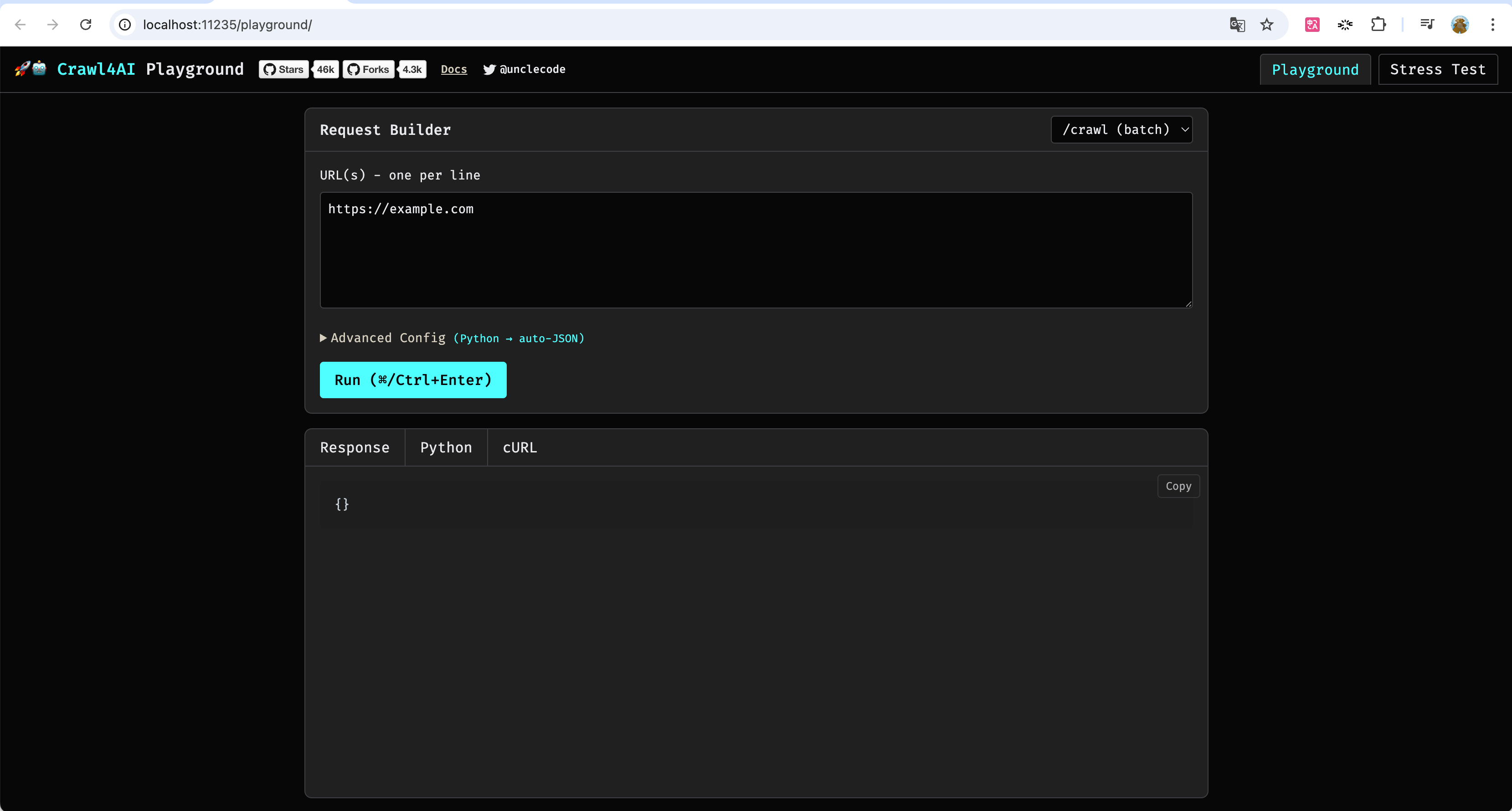The height and width of the screenshot is (811, 1512).
Task: Open the Google Translate icon in address bar
Action: 1237,25
